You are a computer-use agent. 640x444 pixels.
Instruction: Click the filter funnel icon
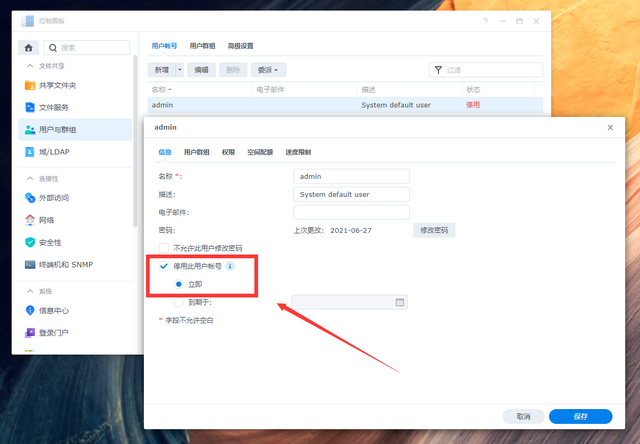pyautogui.click(x=438, y=70)
